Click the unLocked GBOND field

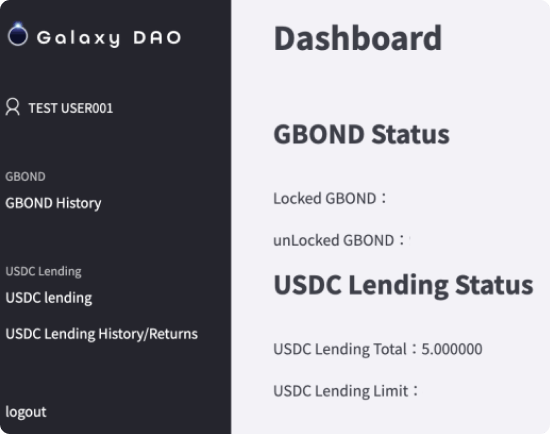(x=342, y=241)
